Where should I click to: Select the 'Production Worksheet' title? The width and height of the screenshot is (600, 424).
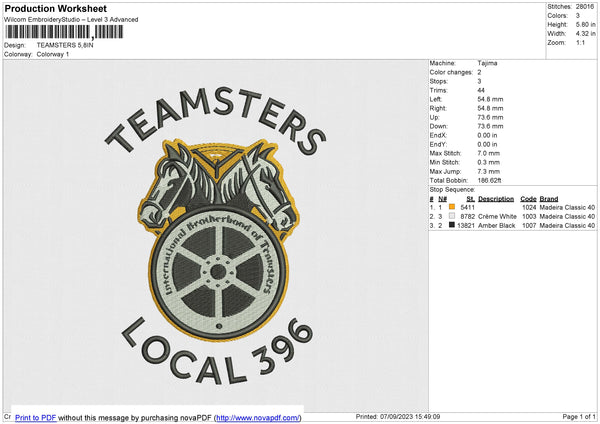[55, 8]
